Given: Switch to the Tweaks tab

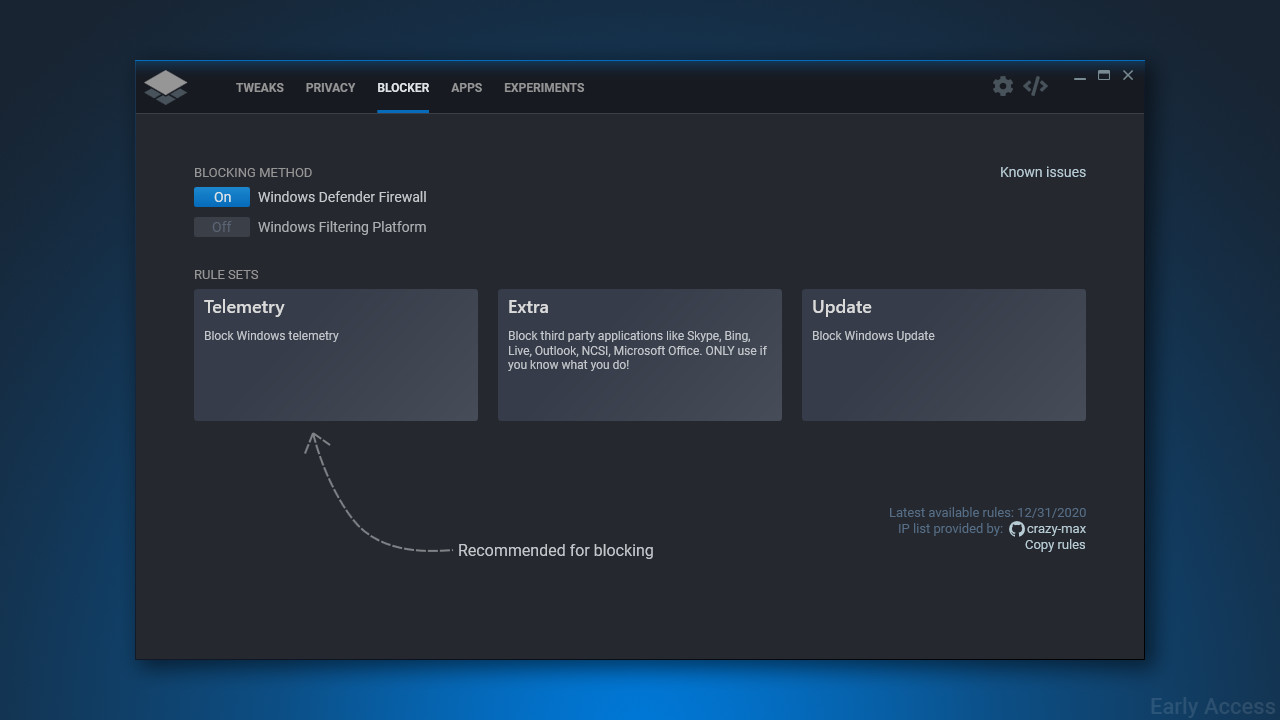Looking at the screenshot, I should [x=260, y=88].
